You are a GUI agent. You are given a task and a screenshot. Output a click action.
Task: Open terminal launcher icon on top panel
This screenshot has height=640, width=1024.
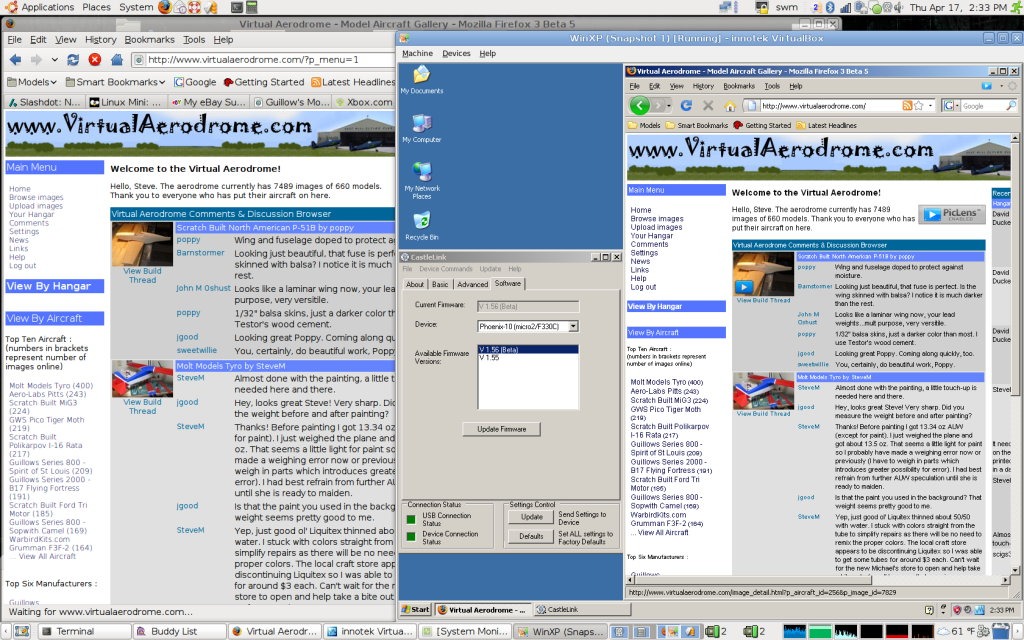click(236, 7)
